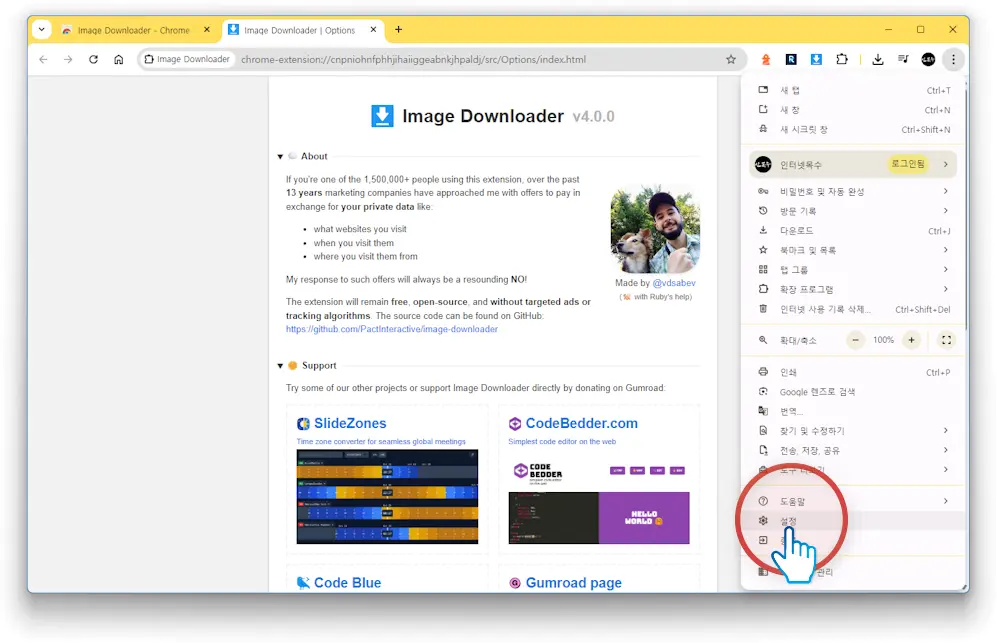Choose 새 창 (new window) menu entry
The width and height of the screenshot is (997, 643).
pyautogui.click(x=853, y=110)
